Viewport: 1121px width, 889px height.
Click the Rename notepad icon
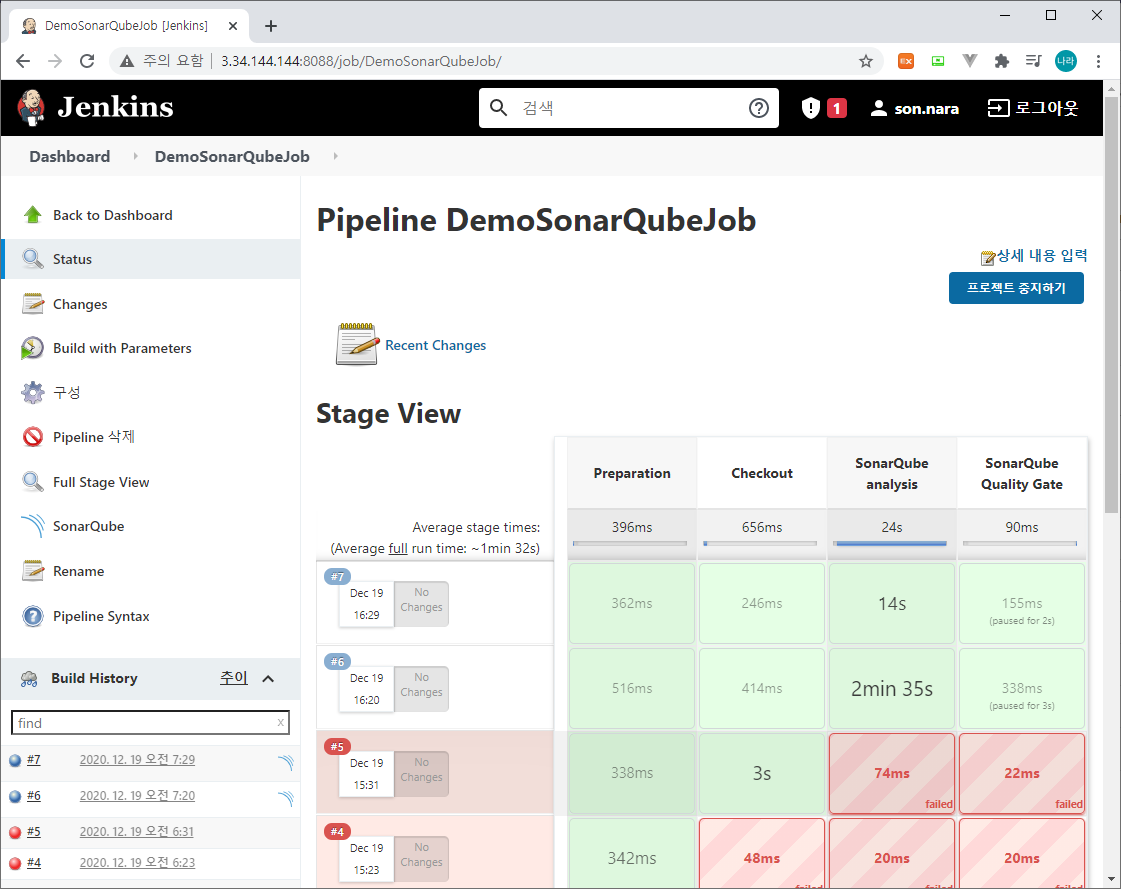33,571
